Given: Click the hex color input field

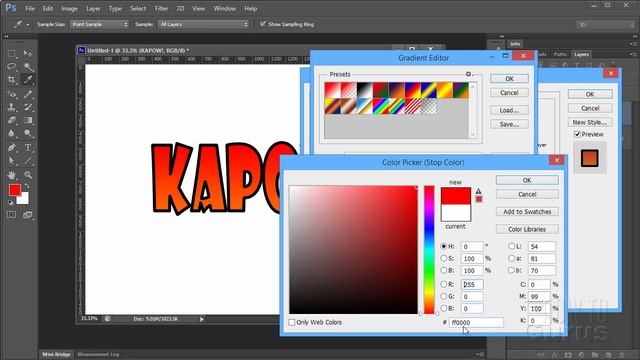Looking at the screenshot, I should point(476,322).
